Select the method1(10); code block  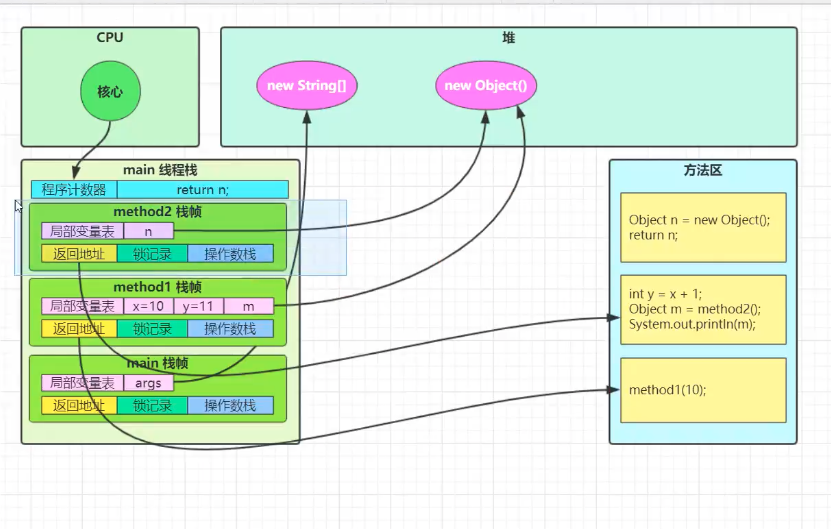point(703,390)
